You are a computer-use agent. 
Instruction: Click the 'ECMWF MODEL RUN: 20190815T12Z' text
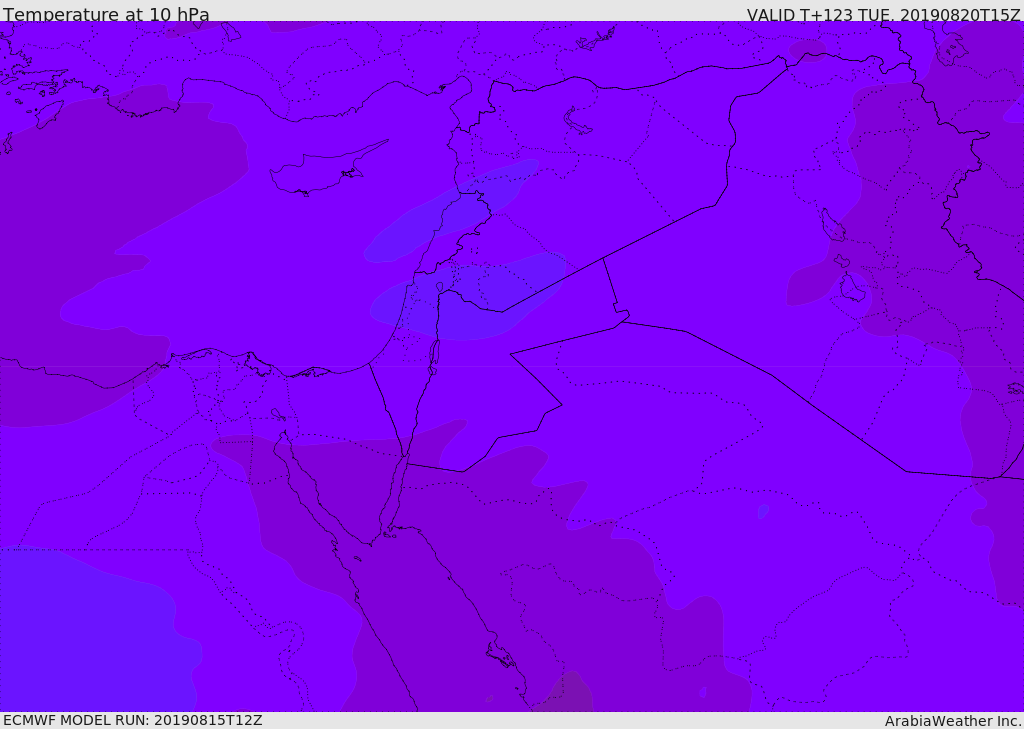point(133,720)
